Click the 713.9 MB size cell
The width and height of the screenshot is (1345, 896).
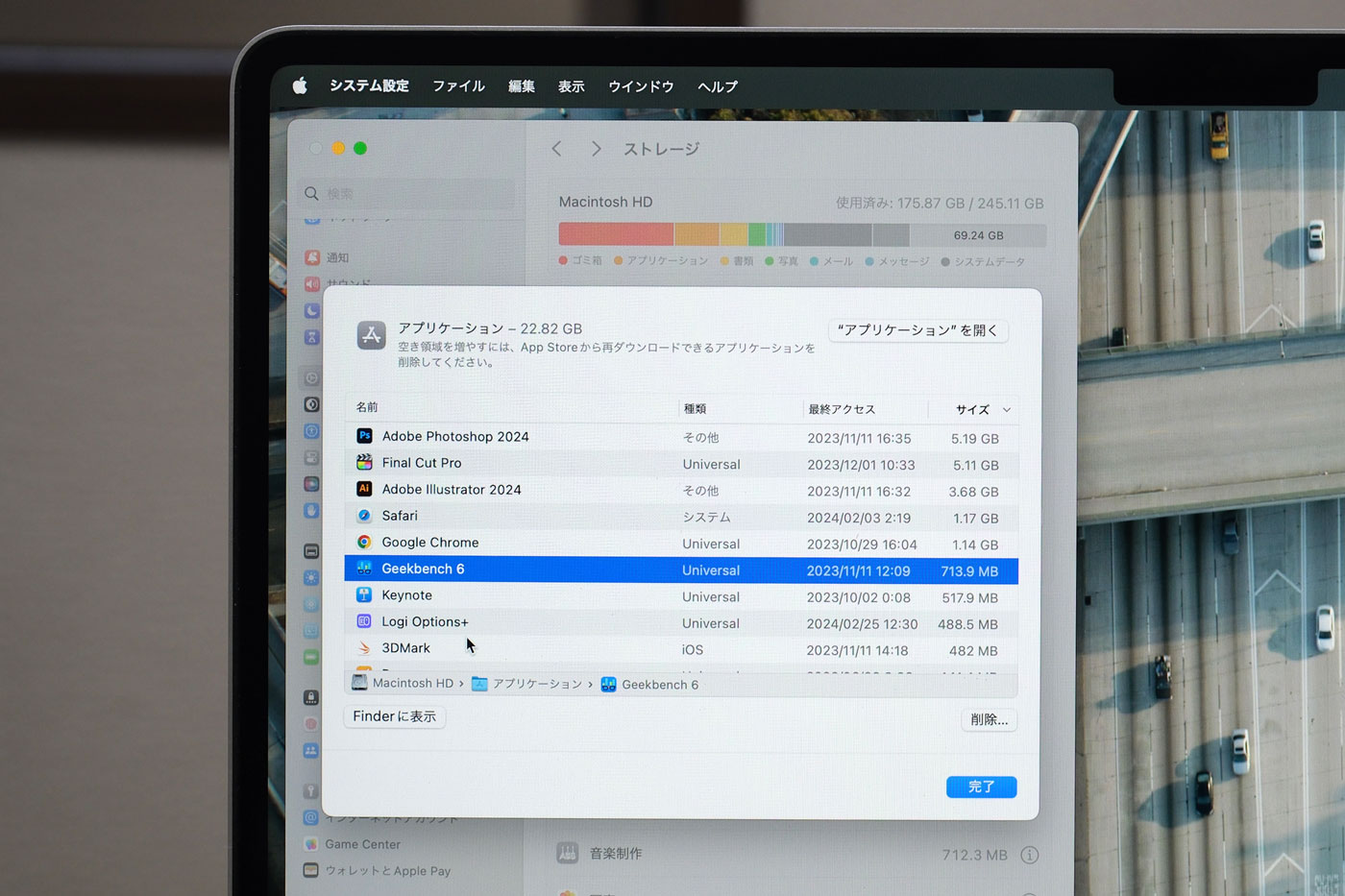[969, 571]
